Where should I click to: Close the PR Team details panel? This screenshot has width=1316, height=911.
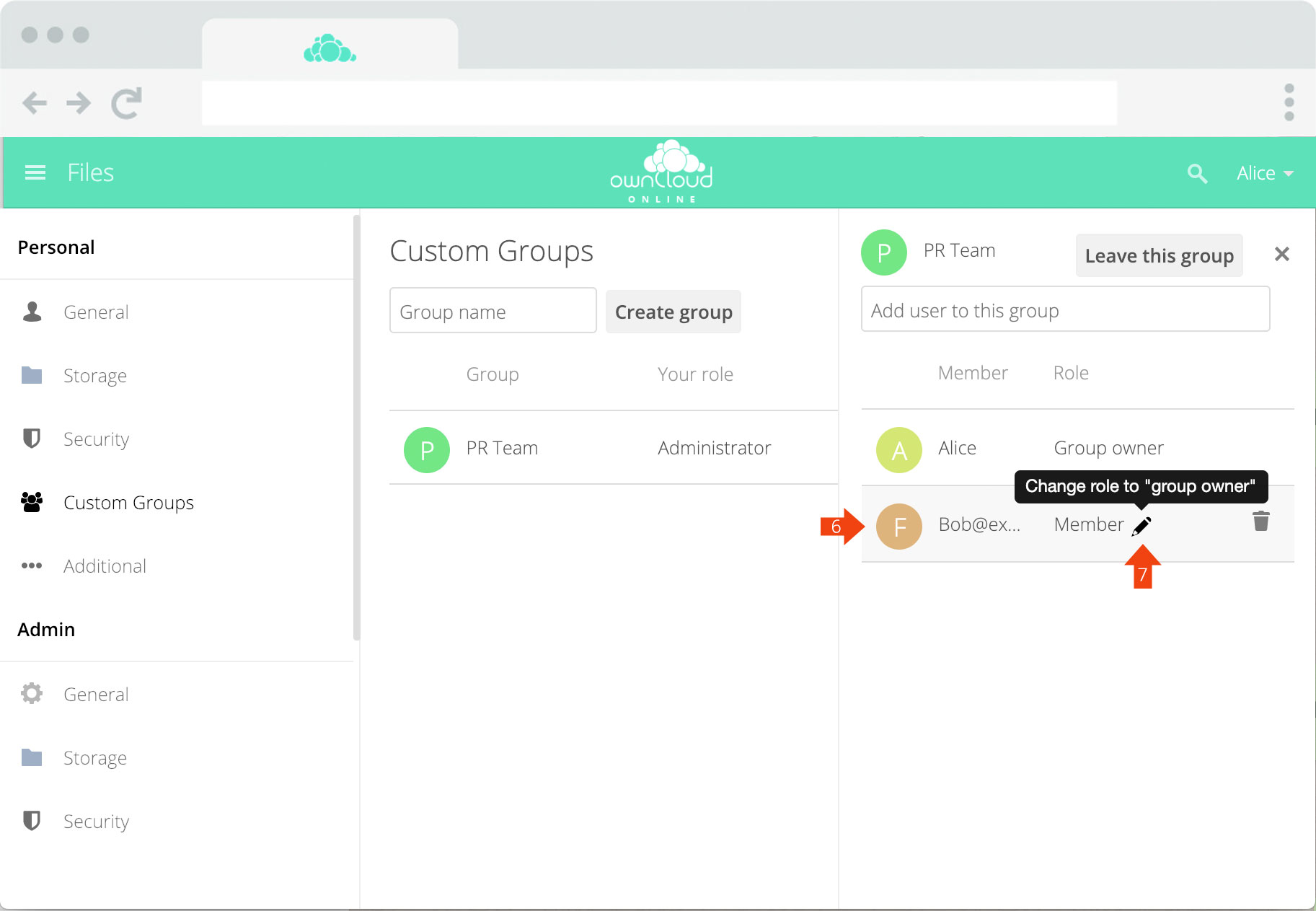tap(1281, 254)
